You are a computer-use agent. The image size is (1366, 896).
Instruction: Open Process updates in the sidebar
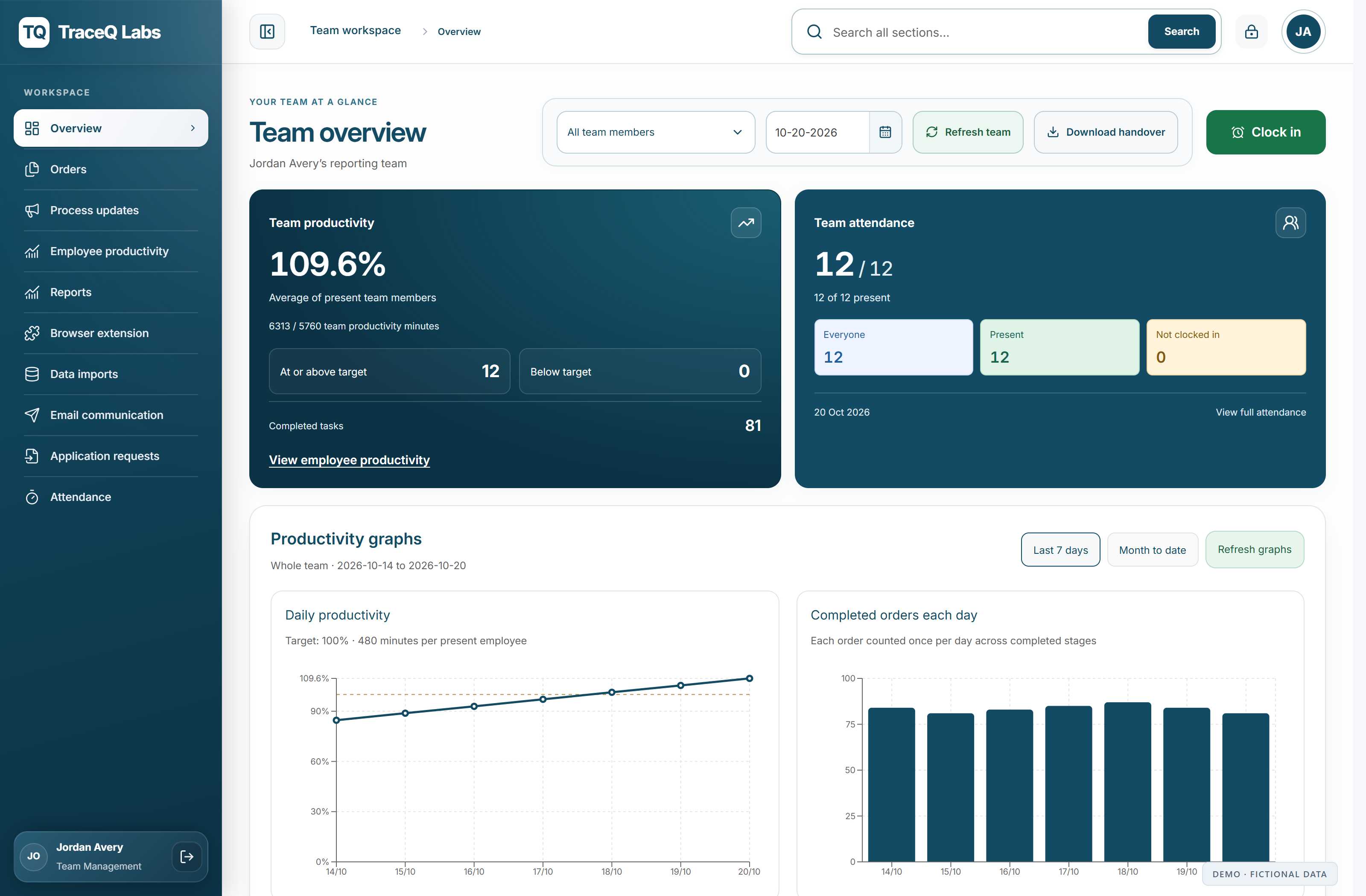111,210
